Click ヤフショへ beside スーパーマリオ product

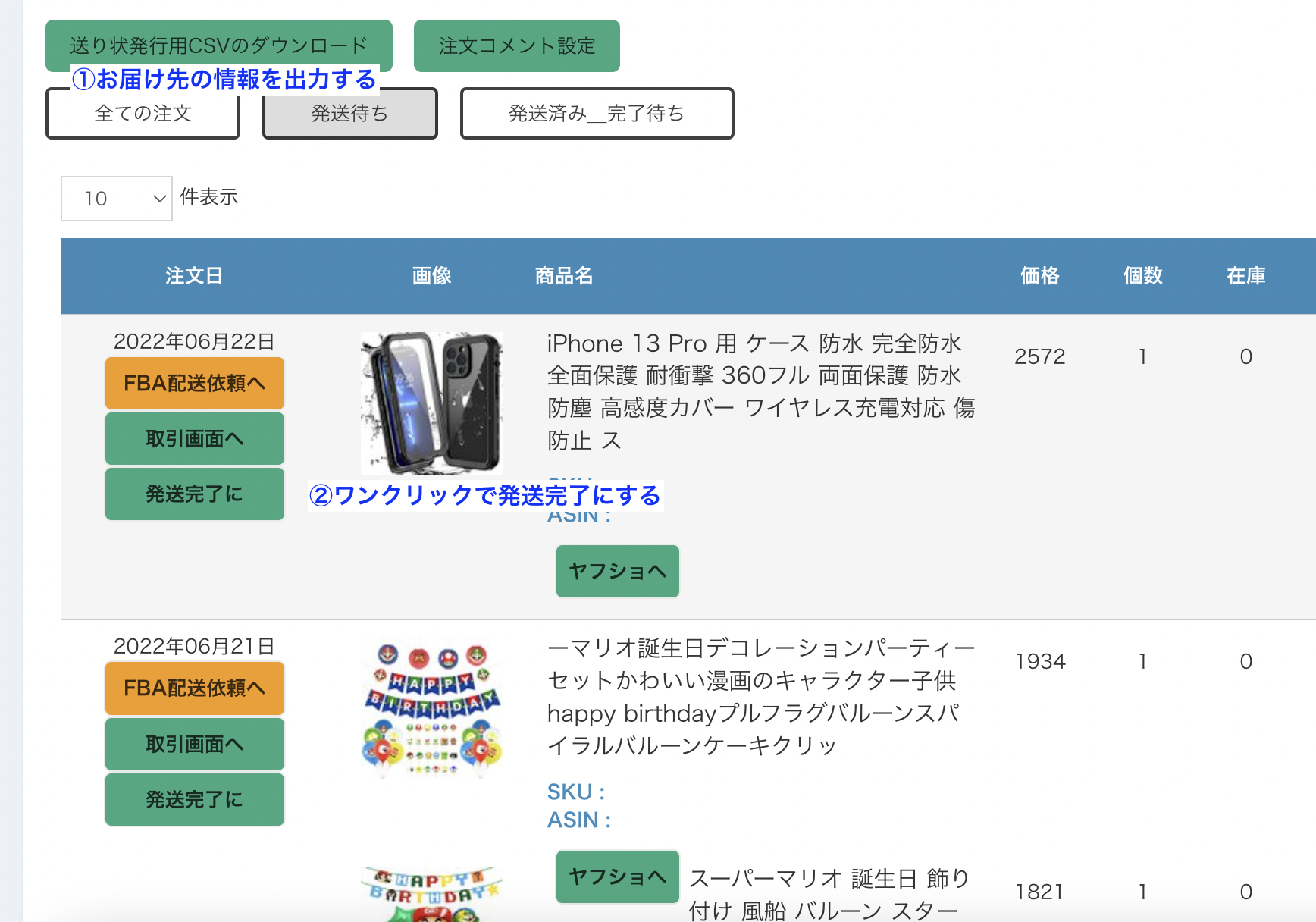[x=618, y=877]
